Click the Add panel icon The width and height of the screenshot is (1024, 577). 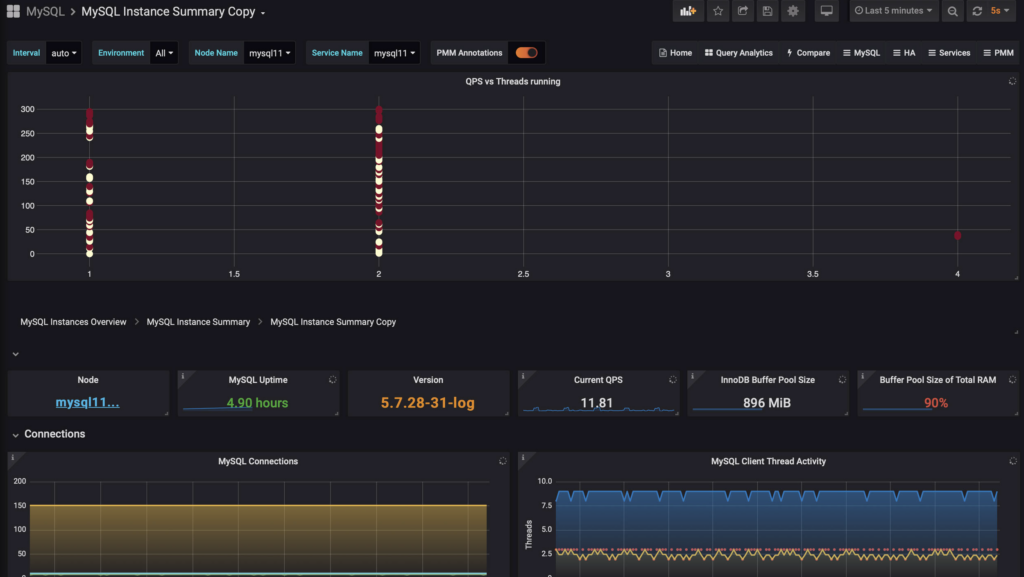click(688, 11)
